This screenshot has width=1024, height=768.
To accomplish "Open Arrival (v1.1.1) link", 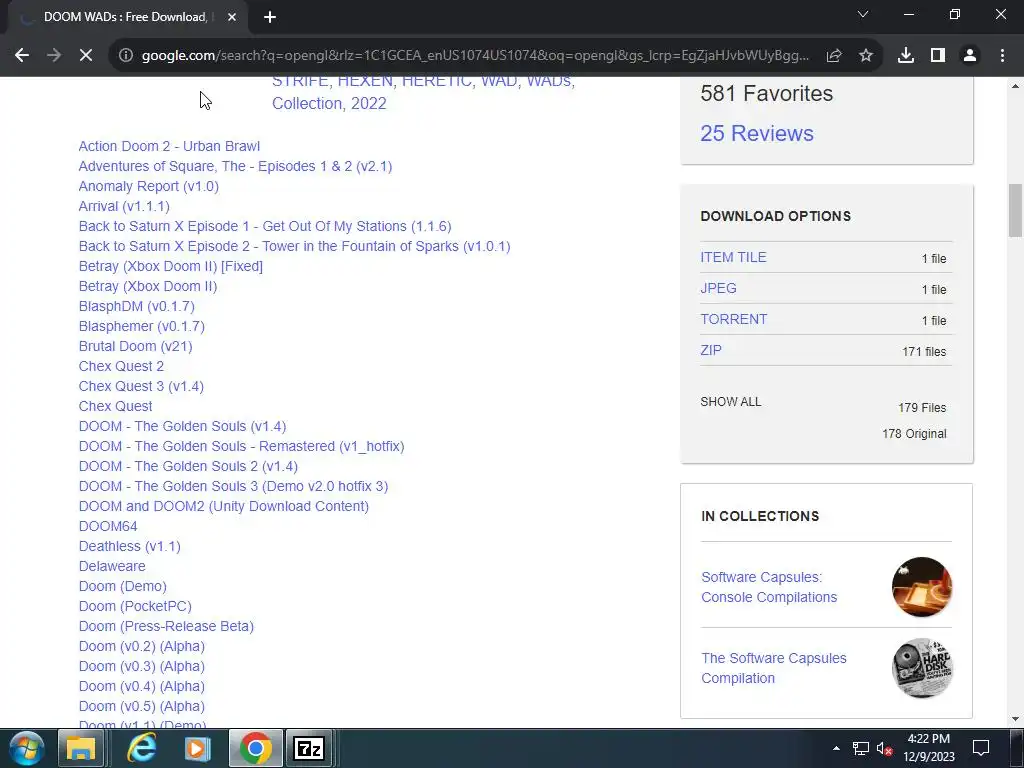I will click(124, 206).
